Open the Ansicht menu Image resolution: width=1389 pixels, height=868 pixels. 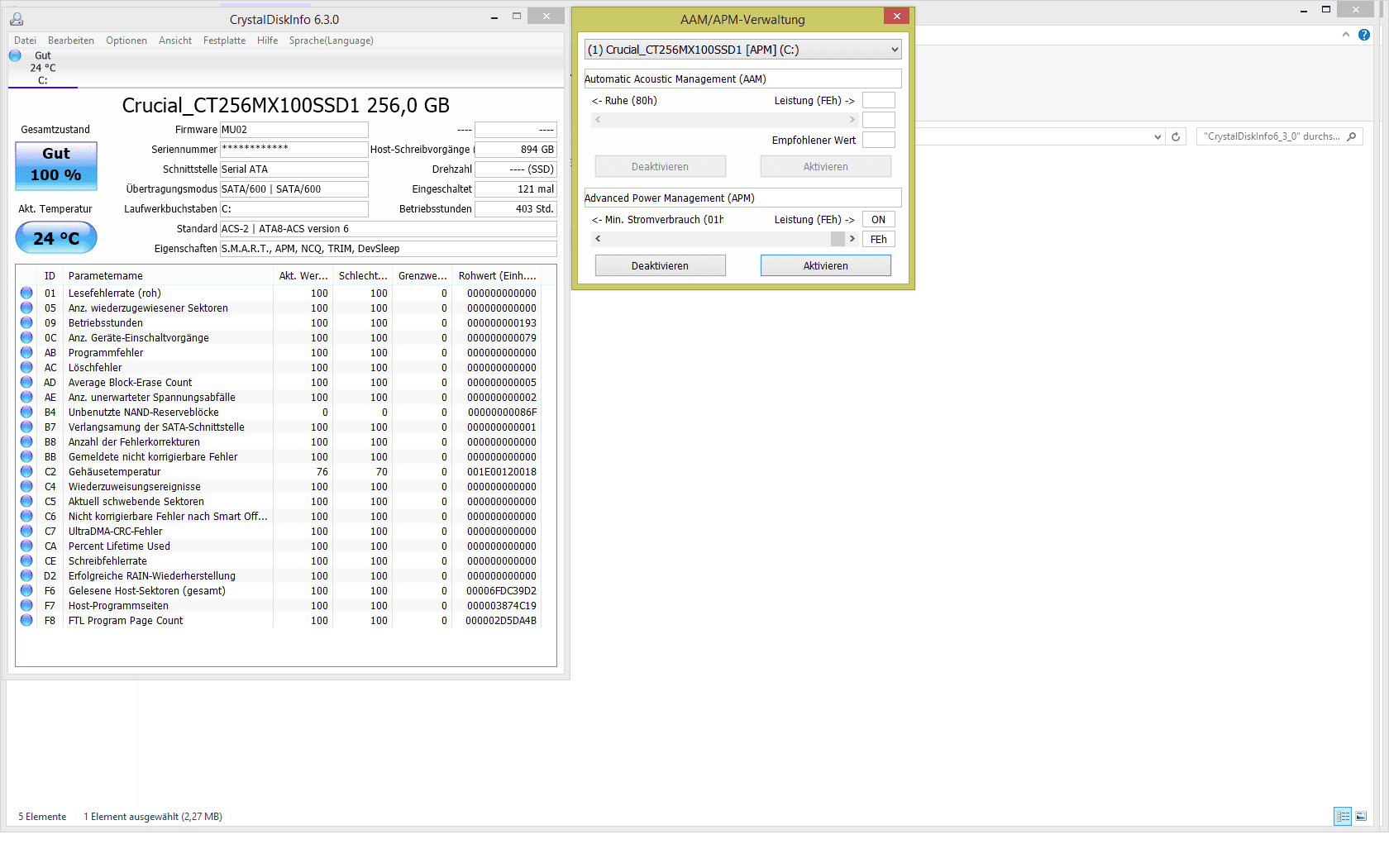click(175, 41)
